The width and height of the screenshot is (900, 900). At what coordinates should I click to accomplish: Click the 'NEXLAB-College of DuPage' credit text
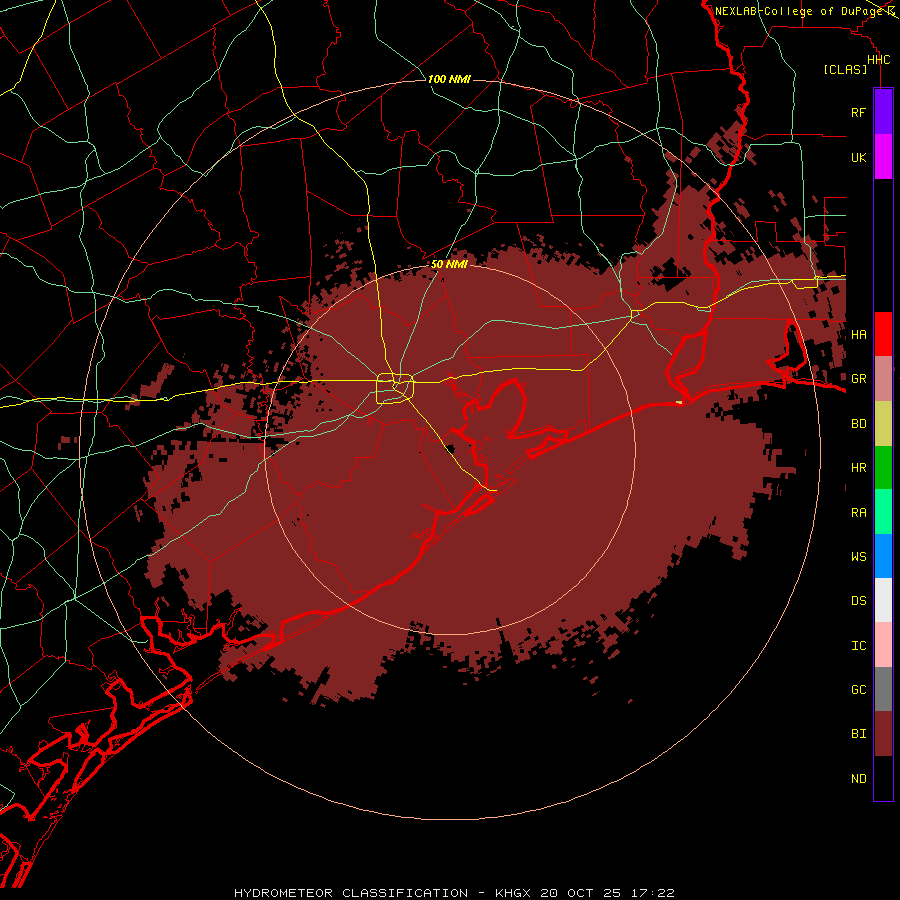tap(798, 11)
